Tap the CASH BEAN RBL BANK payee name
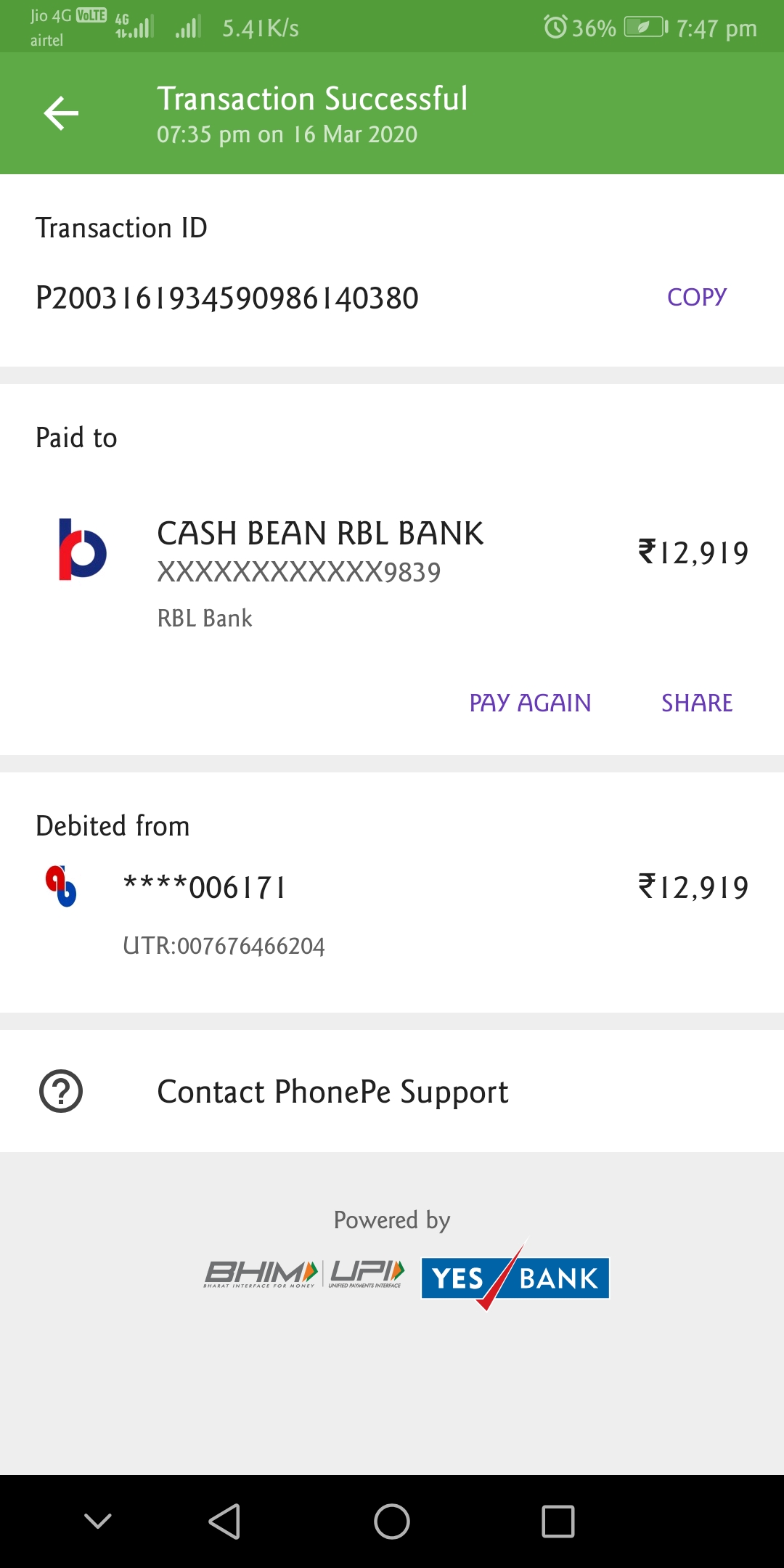The height and width of the screenshot is (1568, 784). 320,534
